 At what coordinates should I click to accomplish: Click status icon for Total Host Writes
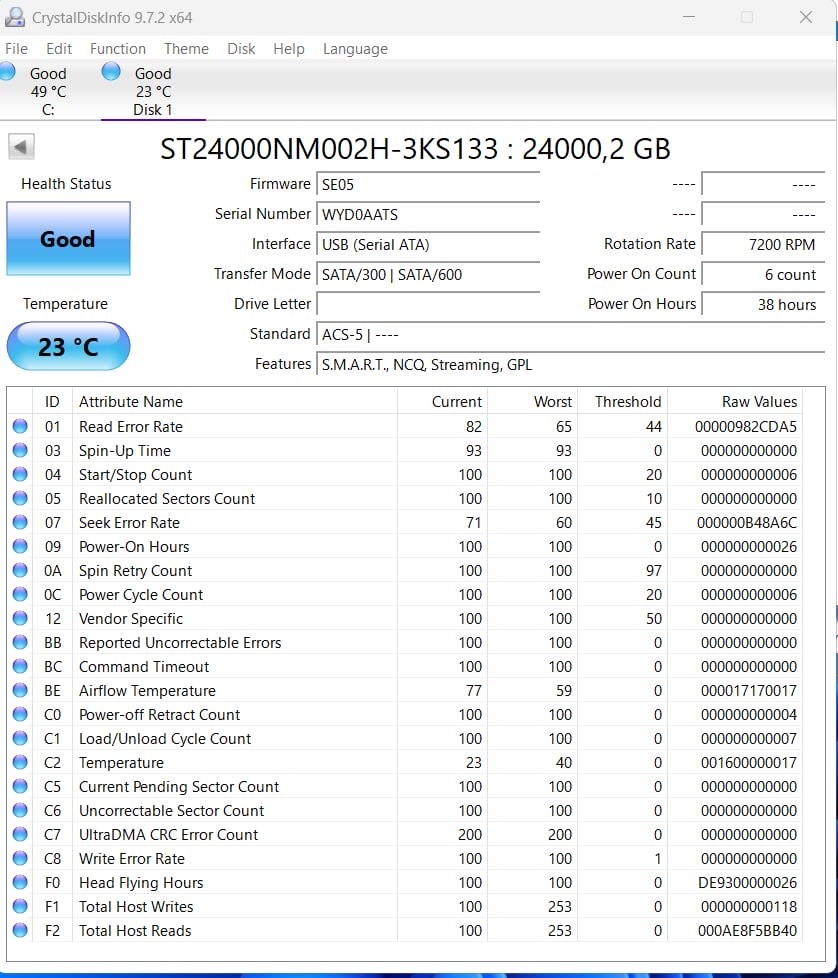[20, 906]
